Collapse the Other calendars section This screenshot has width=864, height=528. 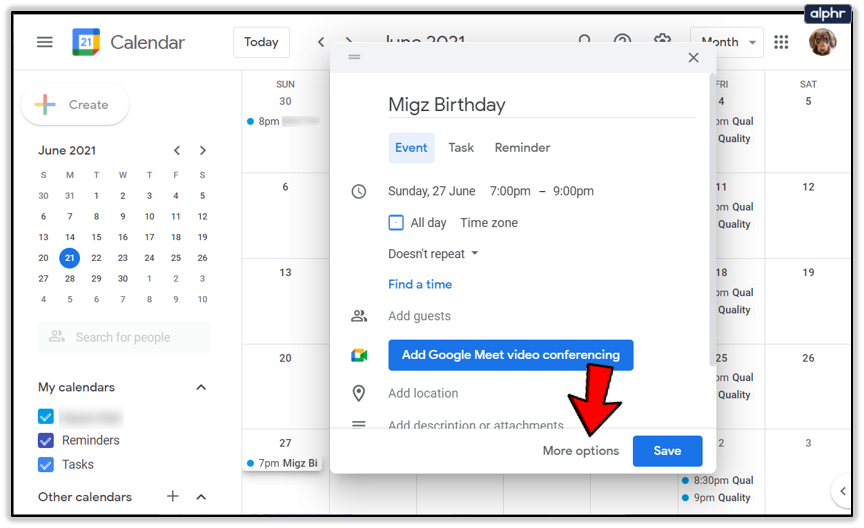click(x=201, y=497)
